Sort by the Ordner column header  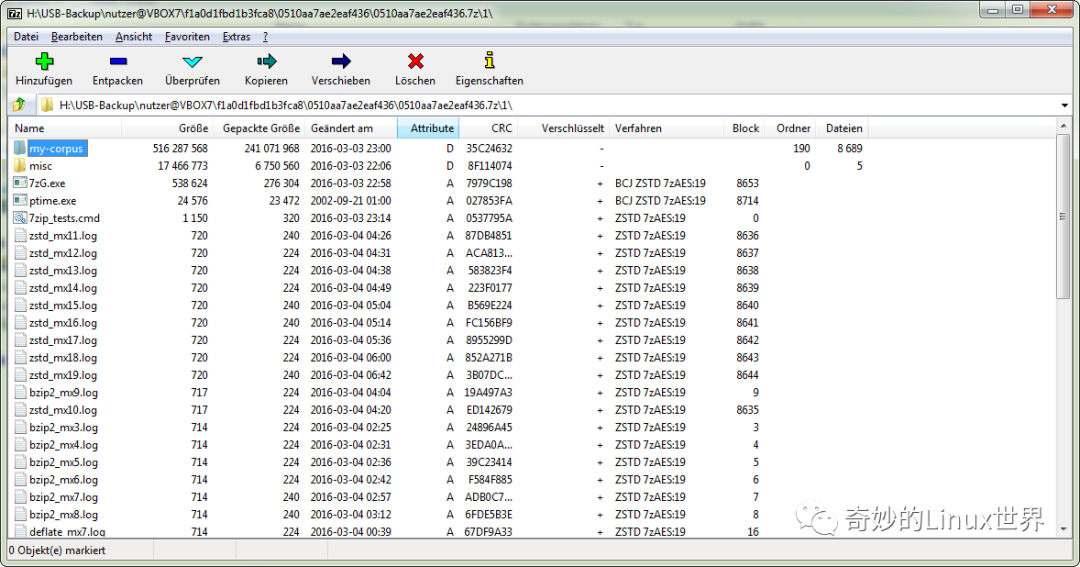coord(790,128)
